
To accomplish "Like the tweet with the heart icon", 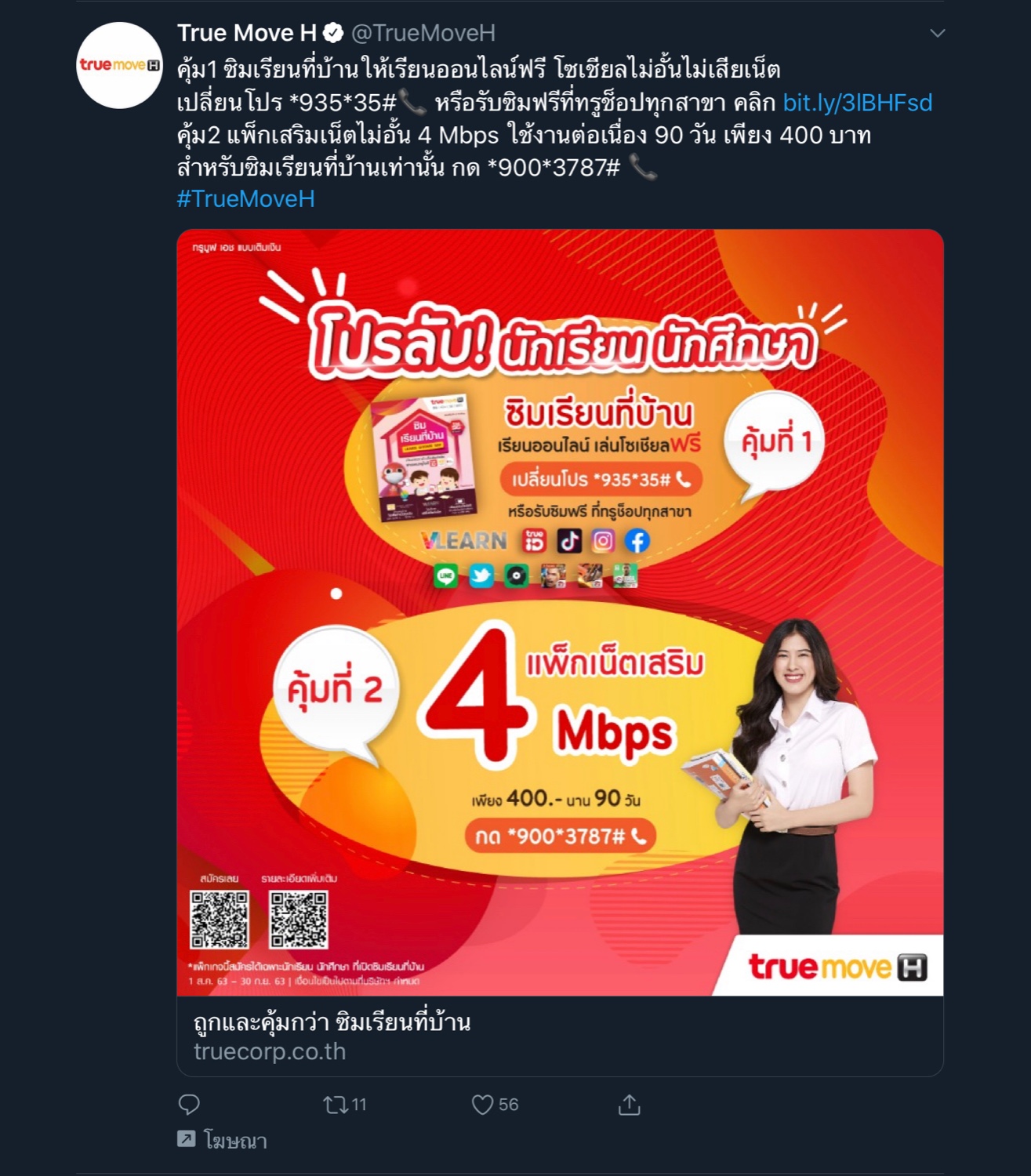I will point(482,1105).
